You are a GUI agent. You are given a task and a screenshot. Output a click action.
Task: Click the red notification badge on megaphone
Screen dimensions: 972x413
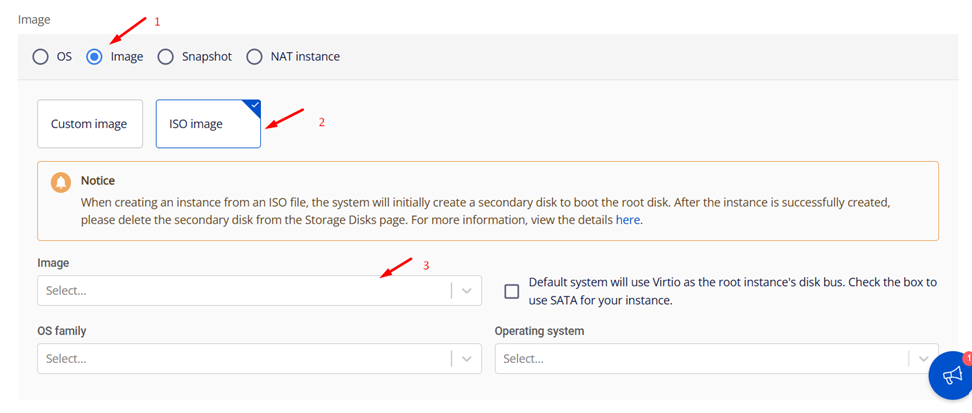(x=967, y=357)
